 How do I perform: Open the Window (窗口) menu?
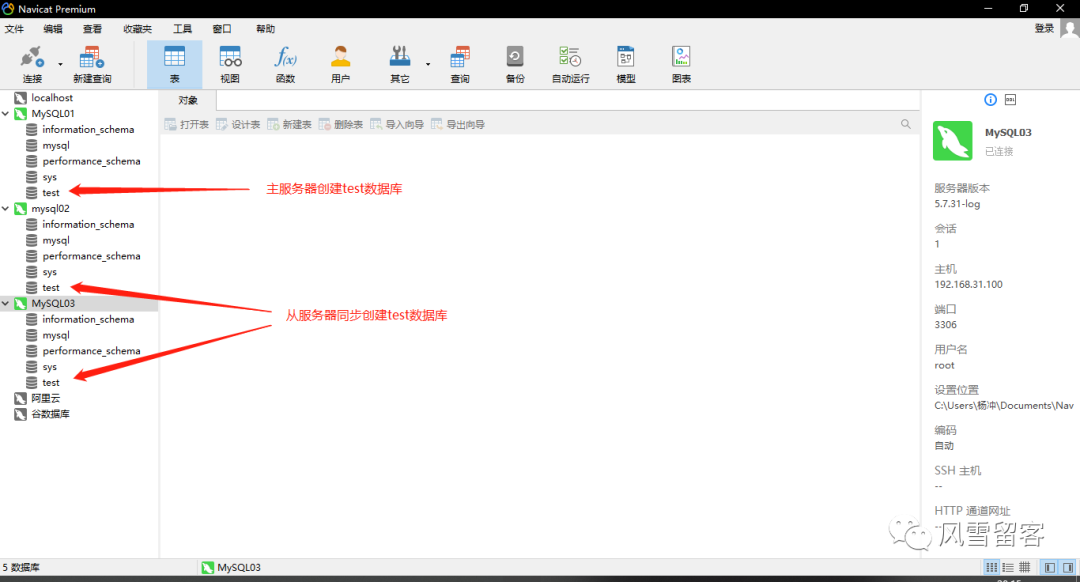(x=222, y=29)
